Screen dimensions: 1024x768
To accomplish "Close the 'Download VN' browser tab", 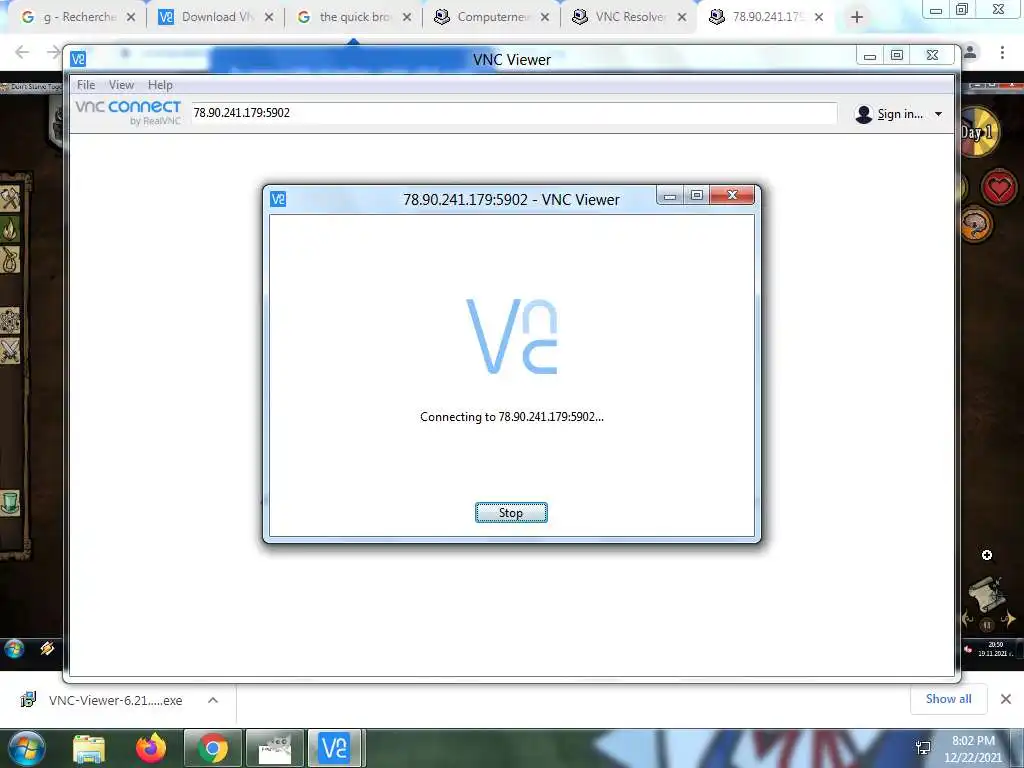I will pos(268,18).
